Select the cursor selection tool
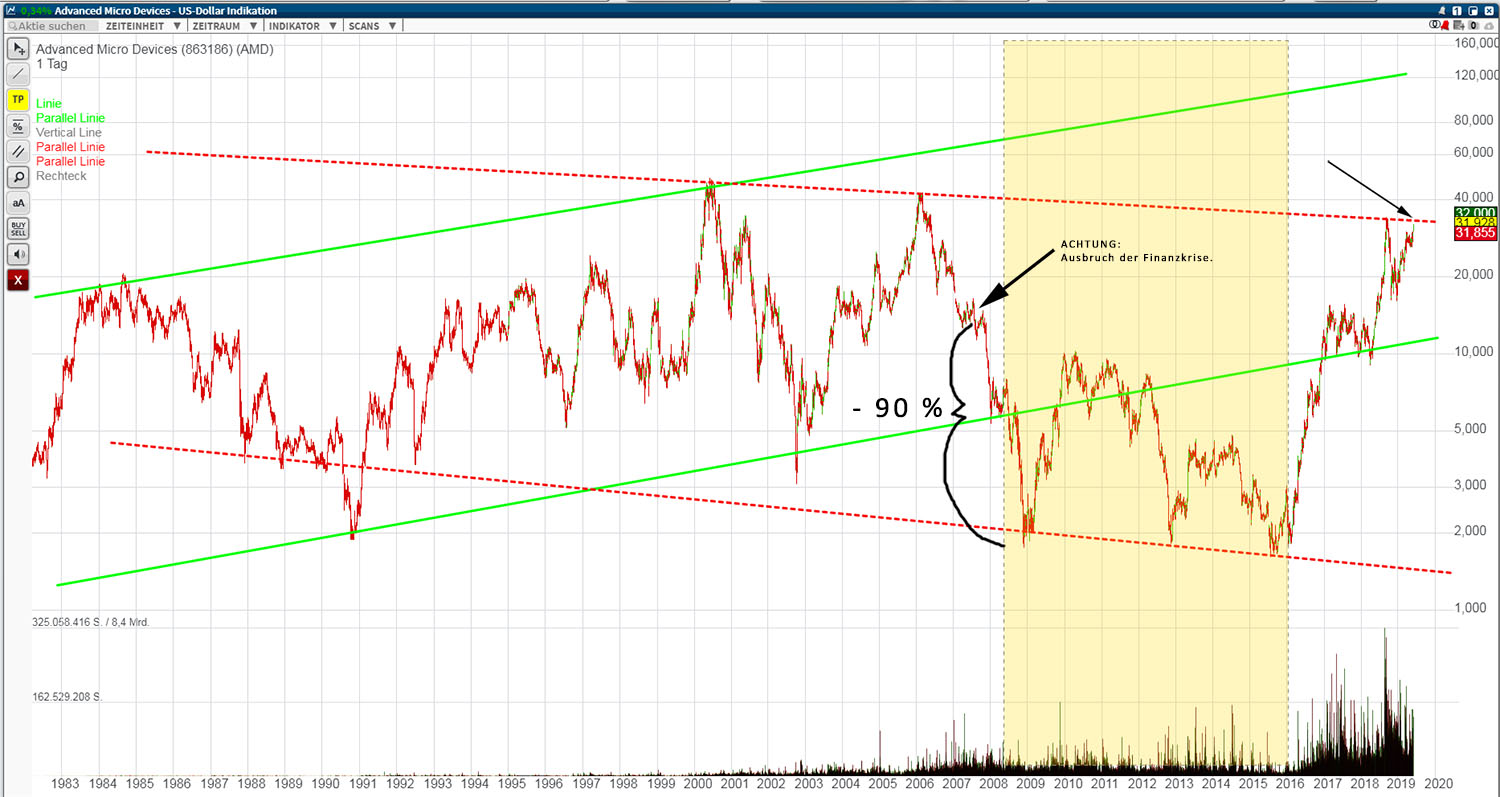 (17, 48)
